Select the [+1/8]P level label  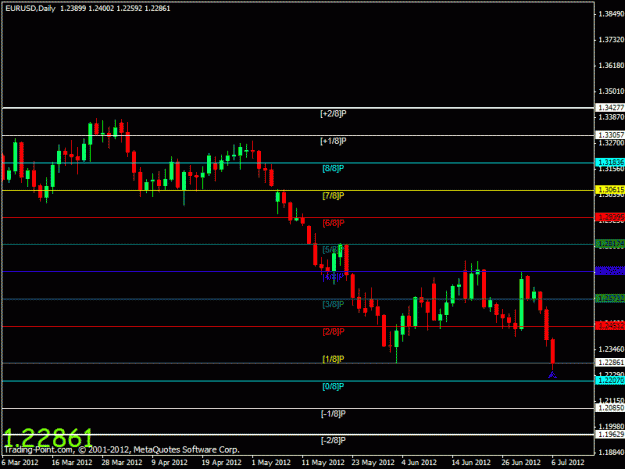click(333, 141)
